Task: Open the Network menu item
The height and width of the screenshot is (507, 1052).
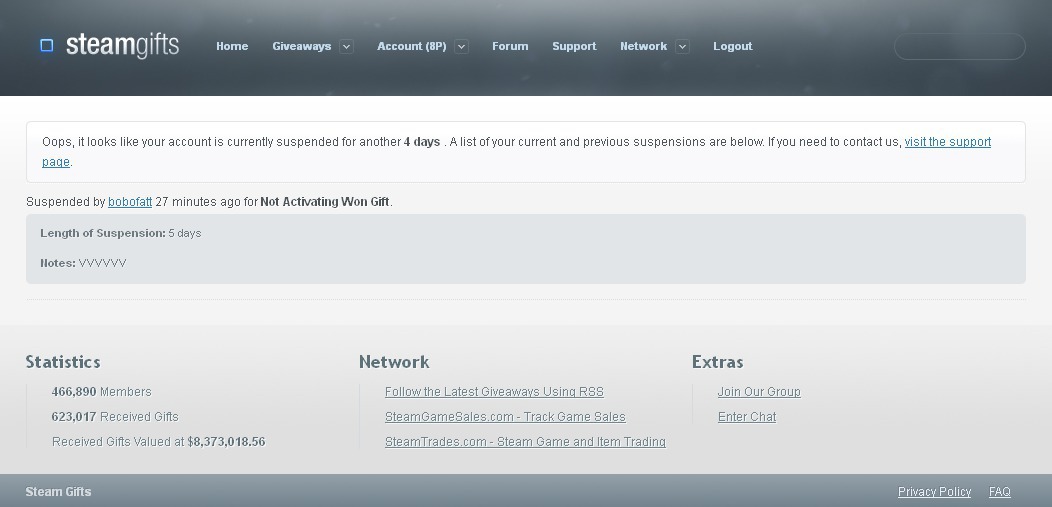Action: click(643, 46)
